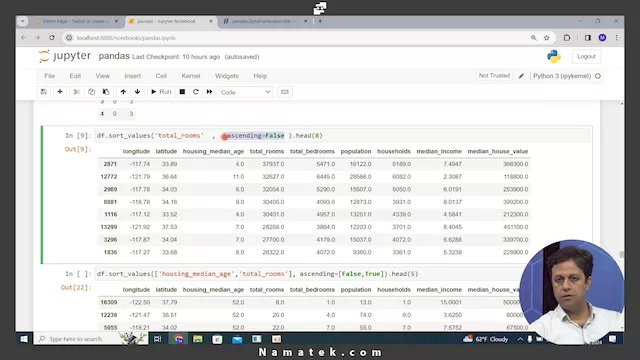Open the cell type Code dropdown
Image resolution: width=640 pixels, height=360 pixels.
[x=246, y=92]
